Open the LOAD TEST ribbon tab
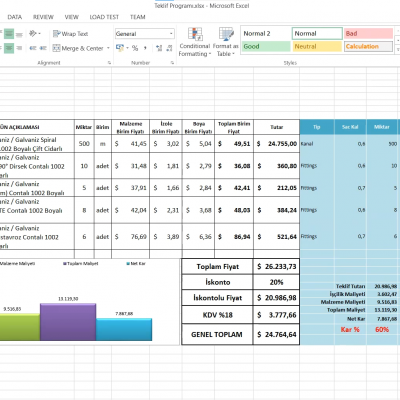 click(x=104, y=17)
